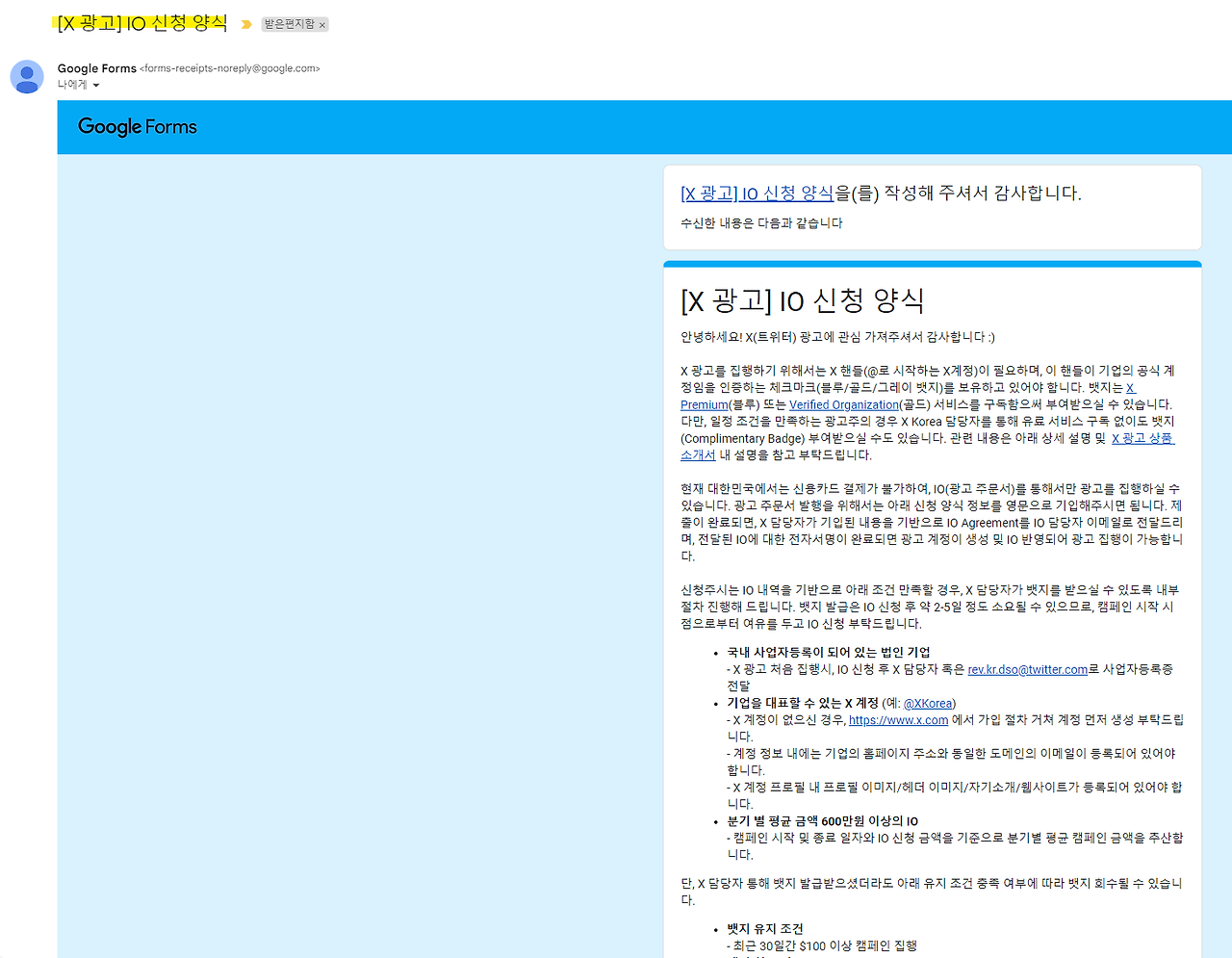Click 나에게 to show message details
Image resolution: width=1232 pixels, height=958 pixels.
pos(72,85)
